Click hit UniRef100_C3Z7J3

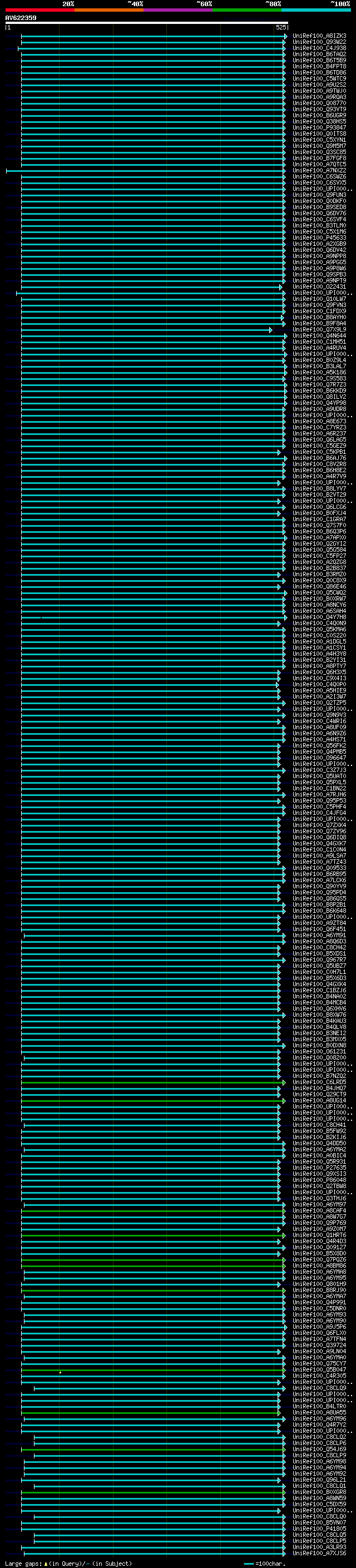[319, 770]
